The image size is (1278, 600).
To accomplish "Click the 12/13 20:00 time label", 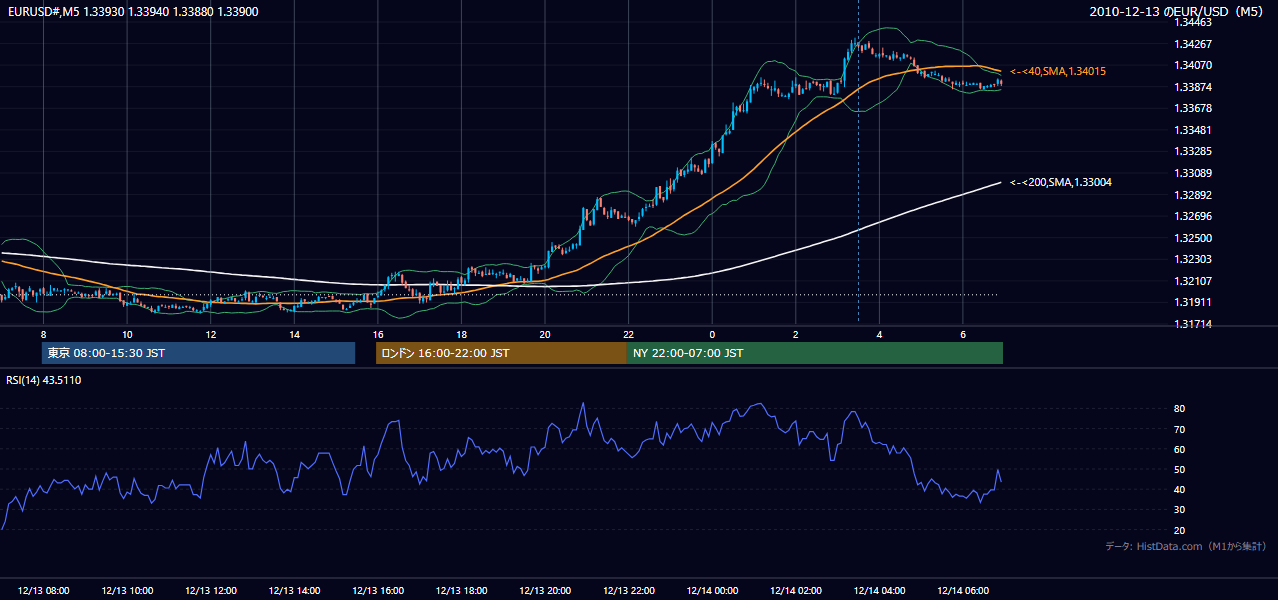I will [545, 591].
